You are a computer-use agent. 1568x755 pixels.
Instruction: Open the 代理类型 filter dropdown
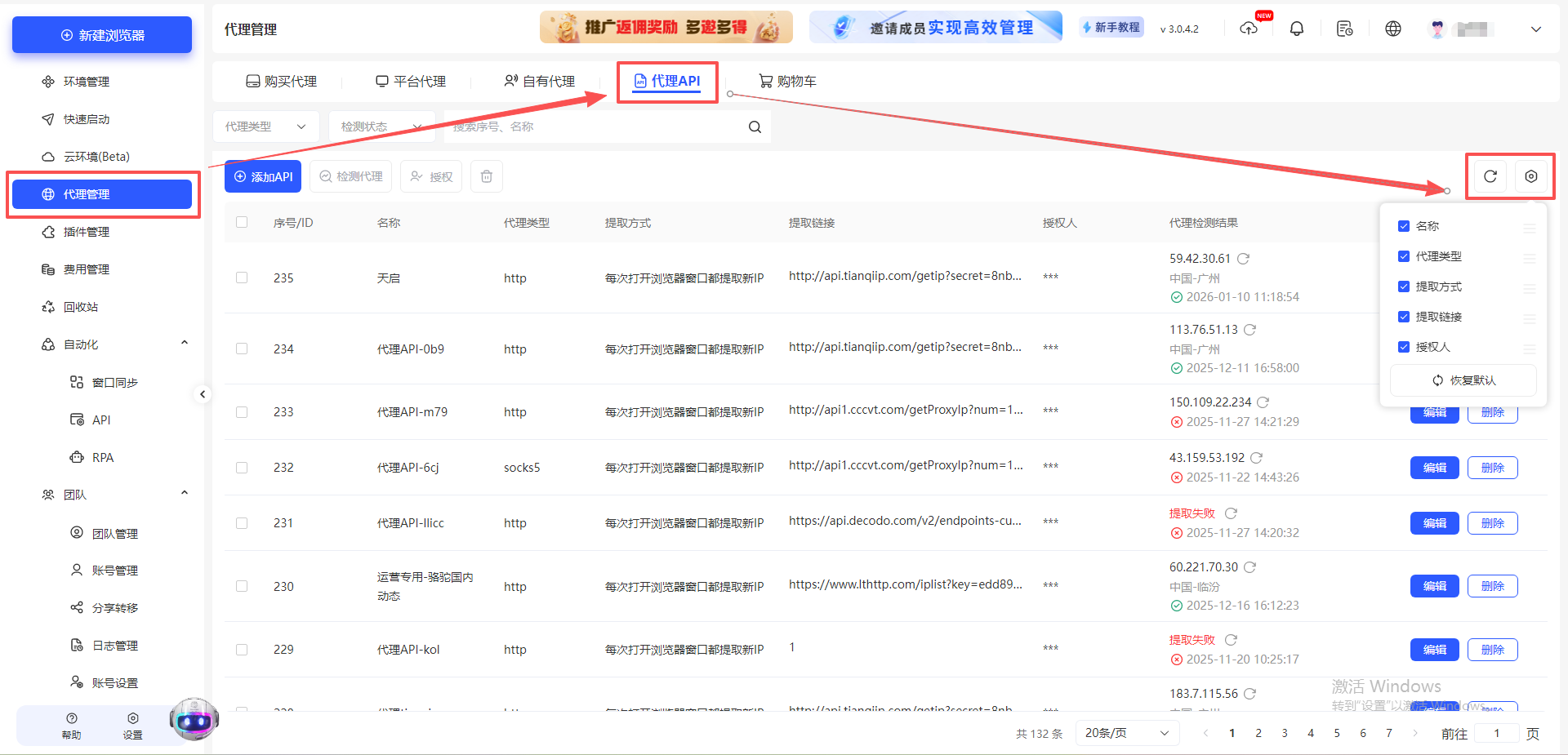[265, 127]
